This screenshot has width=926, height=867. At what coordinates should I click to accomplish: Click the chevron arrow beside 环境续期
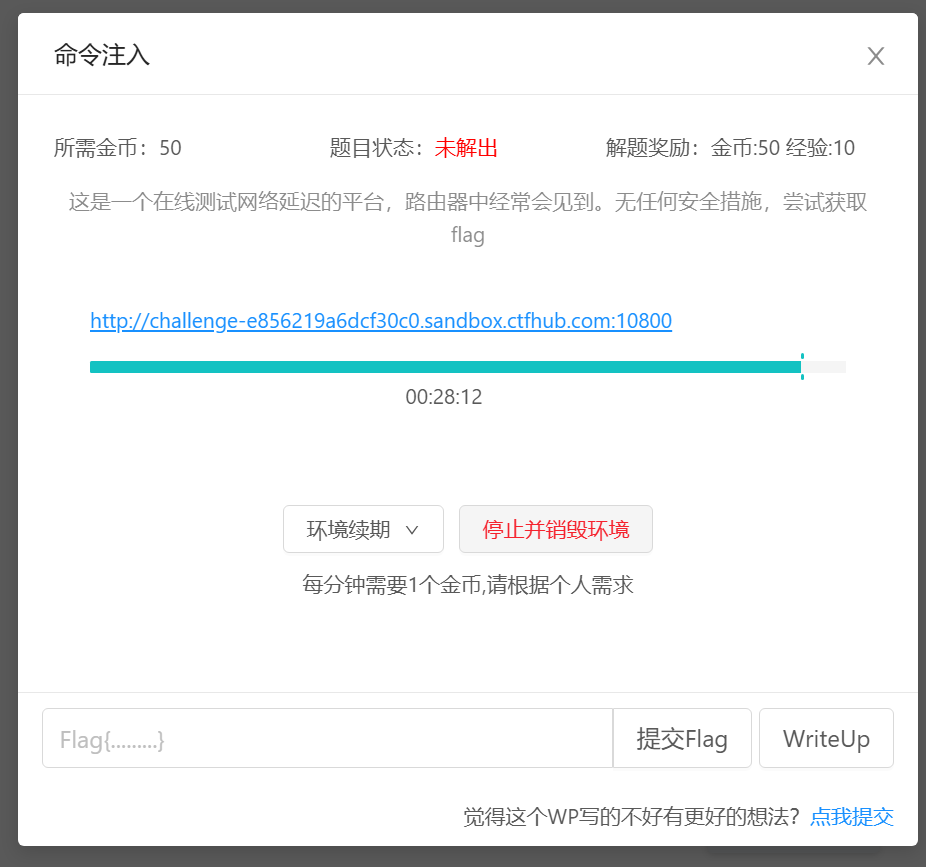412,530
